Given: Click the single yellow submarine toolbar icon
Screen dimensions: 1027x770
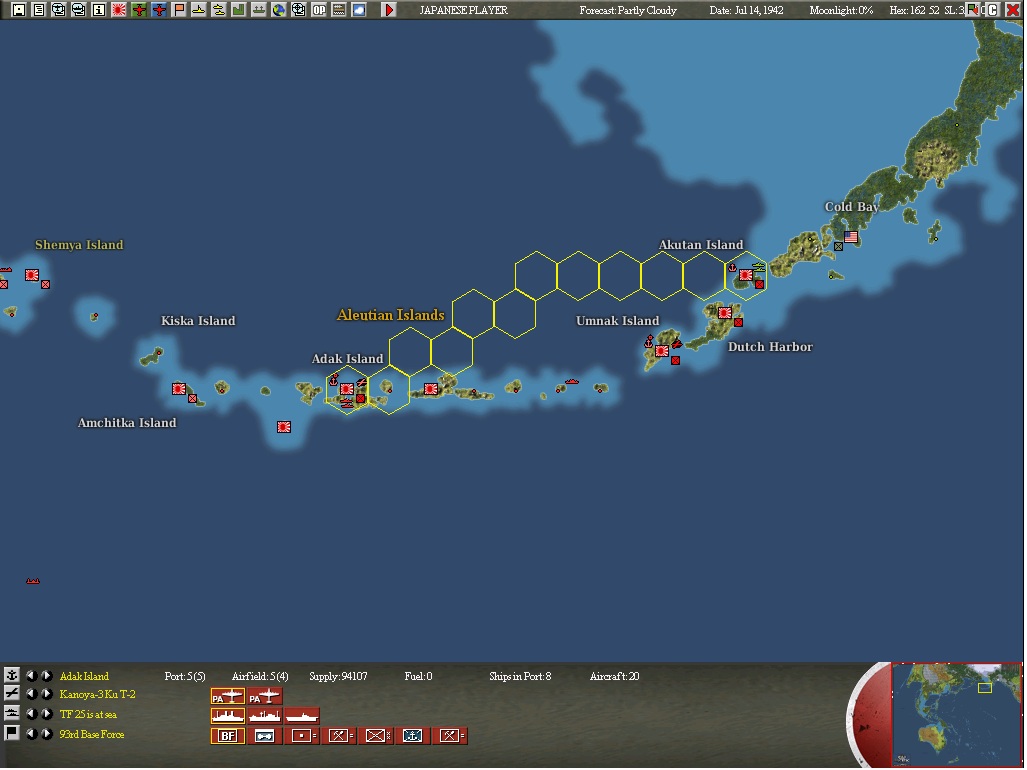Looking at the screenshot, I should 198,10.
